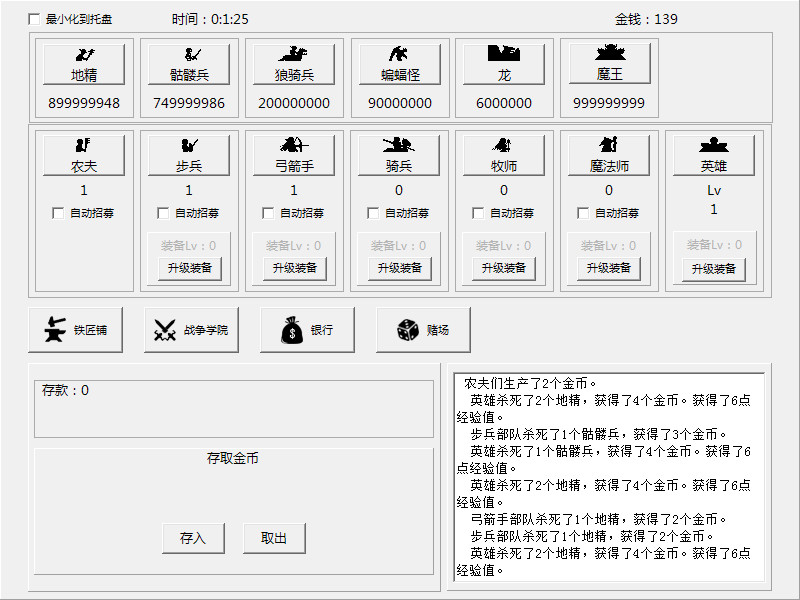Click bat monster count 90000000
The width and height of the screenshot is (800, 600).
point(400,103)
